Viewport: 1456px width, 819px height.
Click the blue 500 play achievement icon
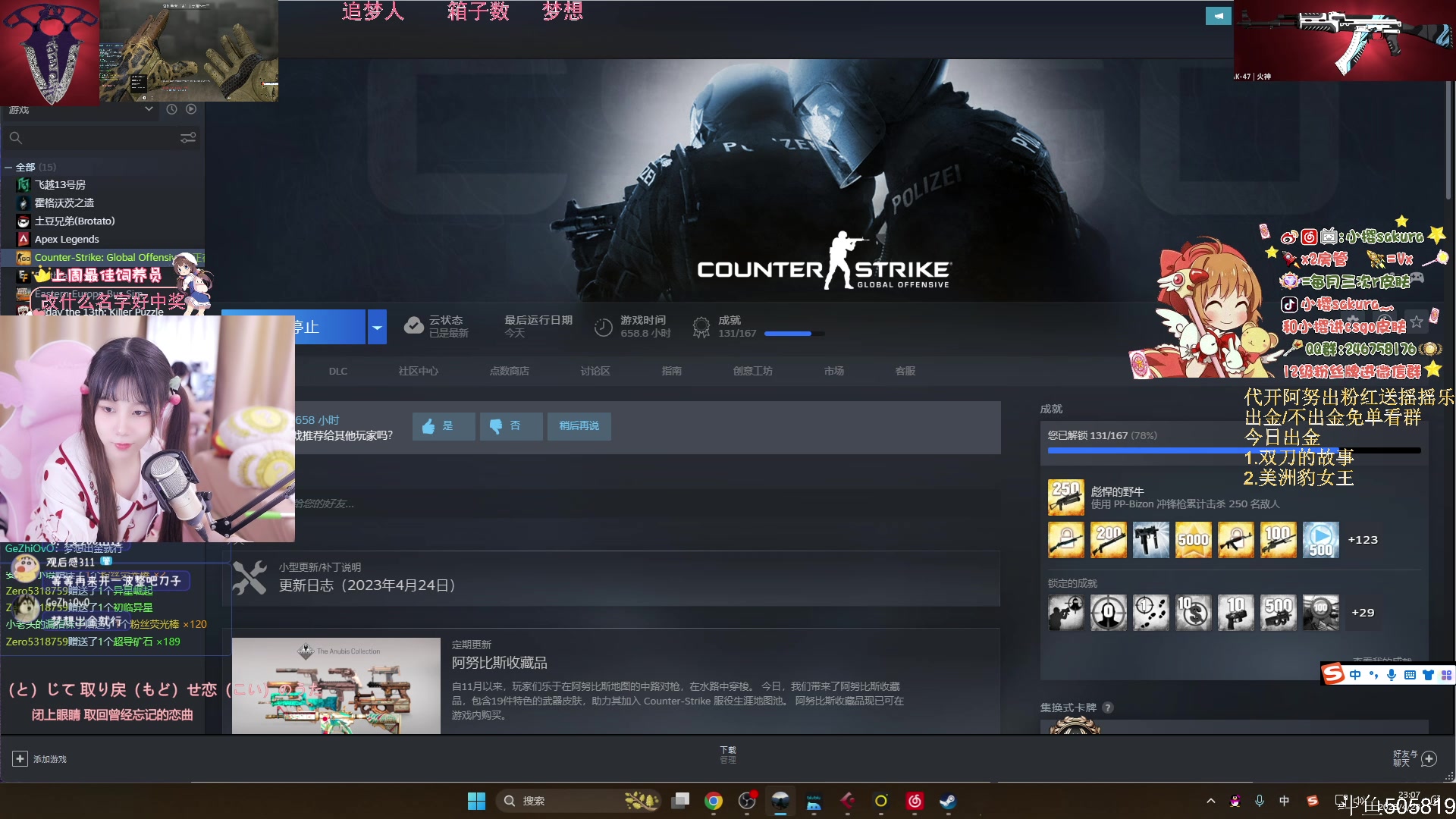tap(1320, 540)
